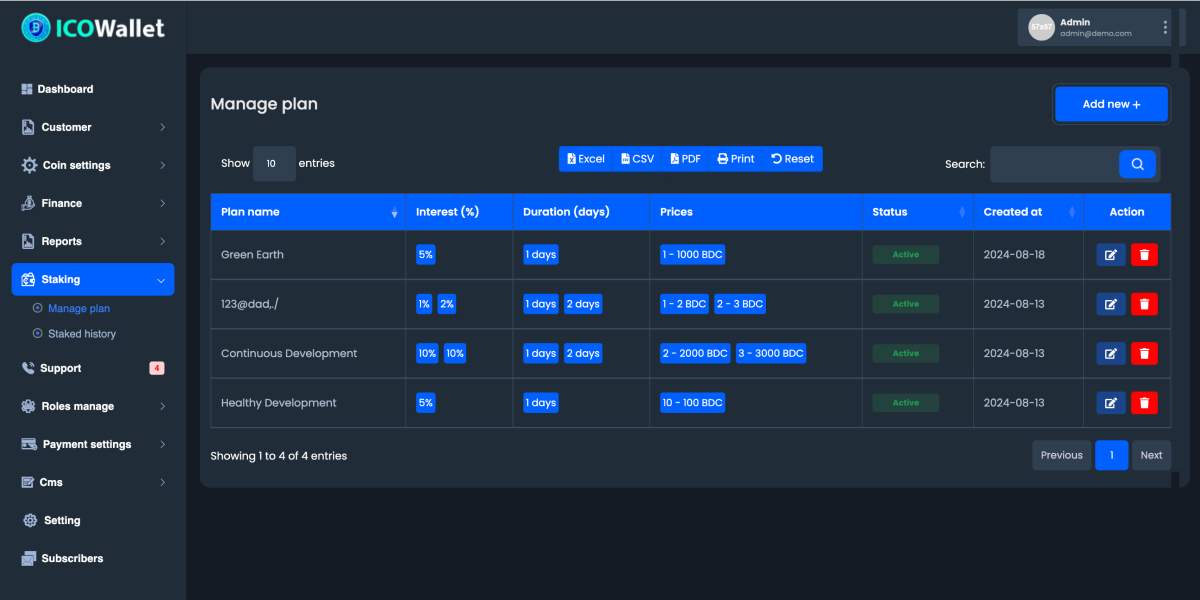Select the edit icon for Green Earth plan
Image resolution: width=1200 pixels, height=600 pixels.
(1110, 254)
